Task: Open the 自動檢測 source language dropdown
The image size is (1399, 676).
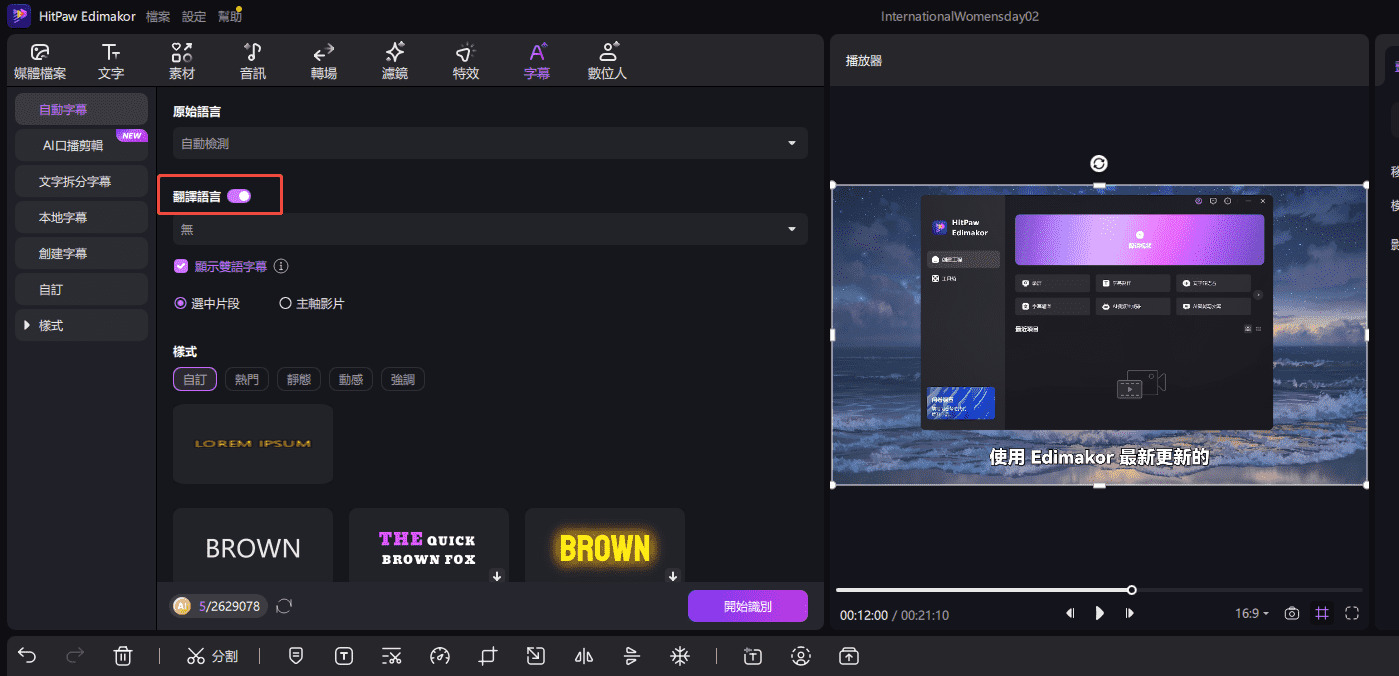Action: (x=488, y=143)
